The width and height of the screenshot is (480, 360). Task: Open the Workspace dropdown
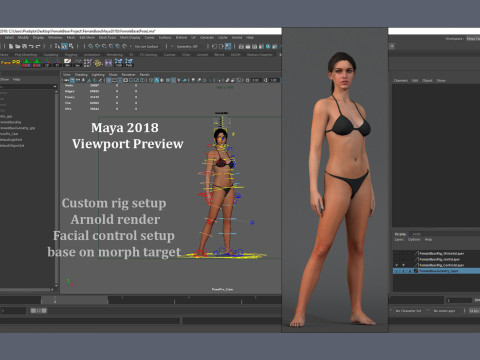[x=473, y=39]
